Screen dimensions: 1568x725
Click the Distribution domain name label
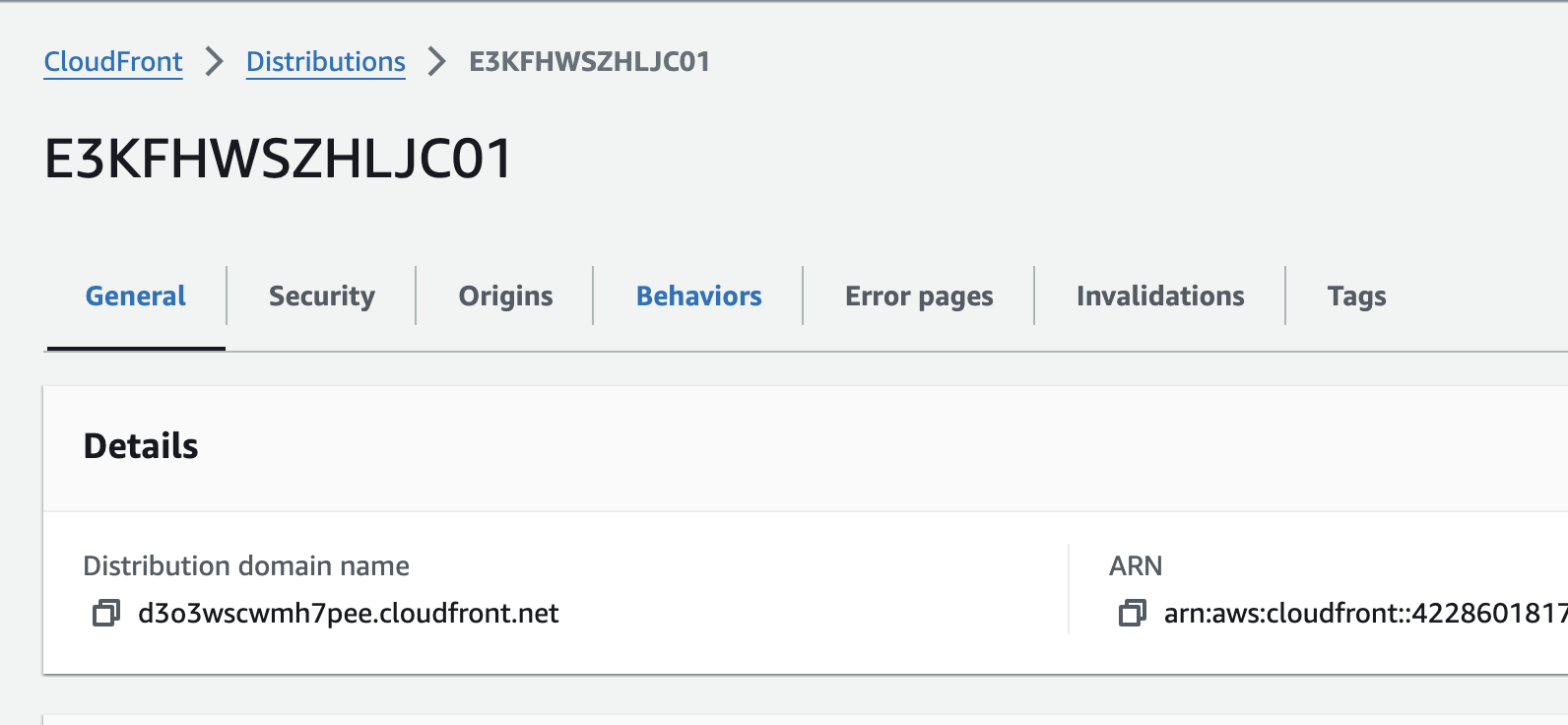tap(246, 565)
